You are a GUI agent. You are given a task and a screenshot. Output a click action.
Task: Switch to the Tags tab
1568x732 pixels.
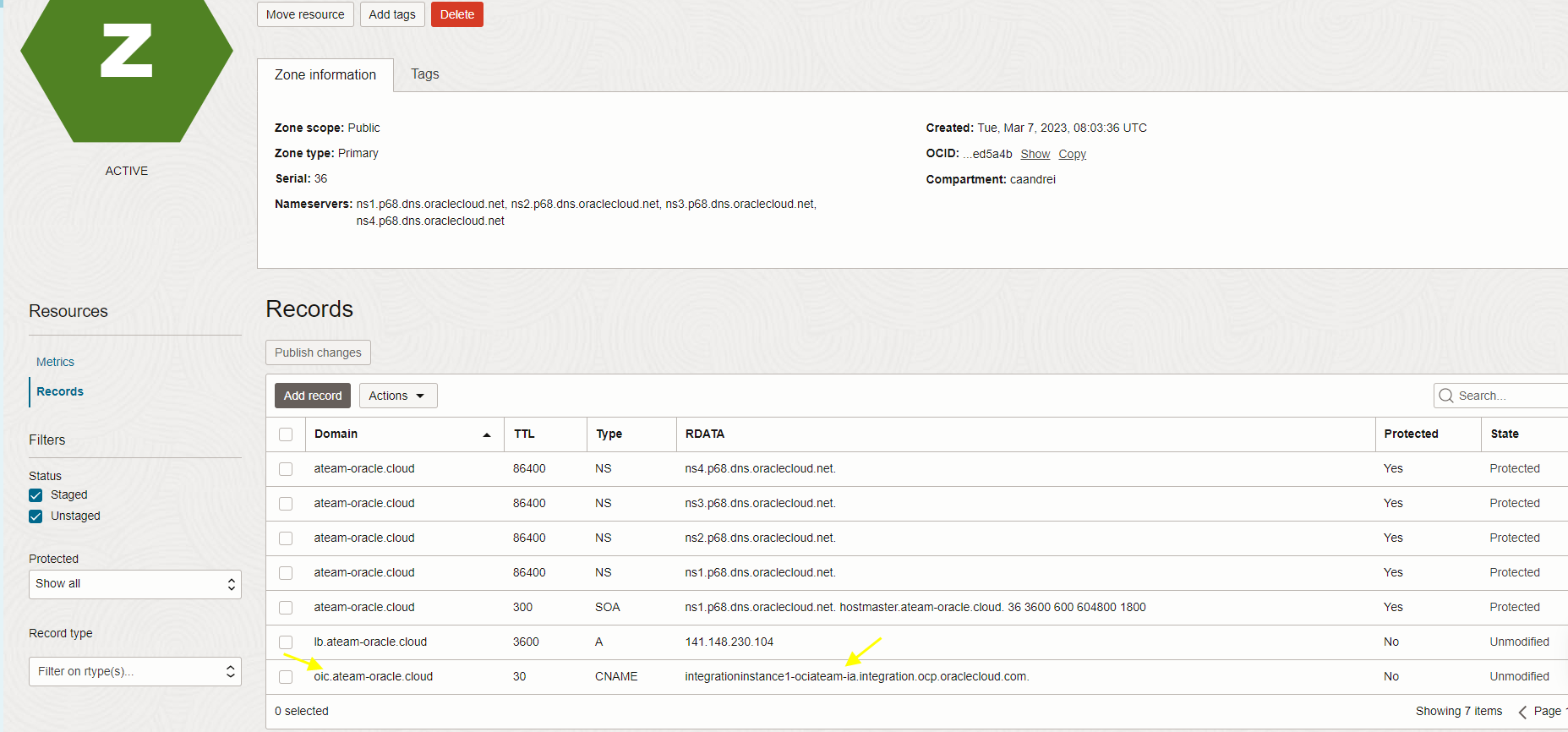[x=424, y=74]
